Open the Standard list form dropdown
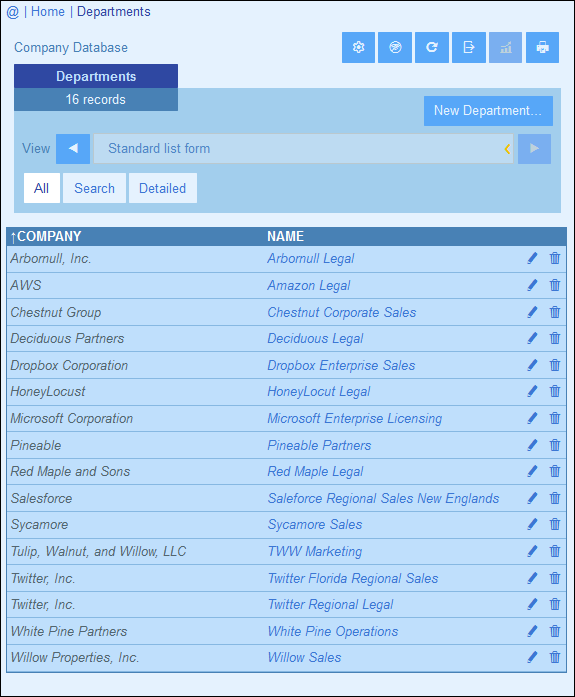This screenshot has height=697, width=575. pyautogui.click(x=303, y=148)
